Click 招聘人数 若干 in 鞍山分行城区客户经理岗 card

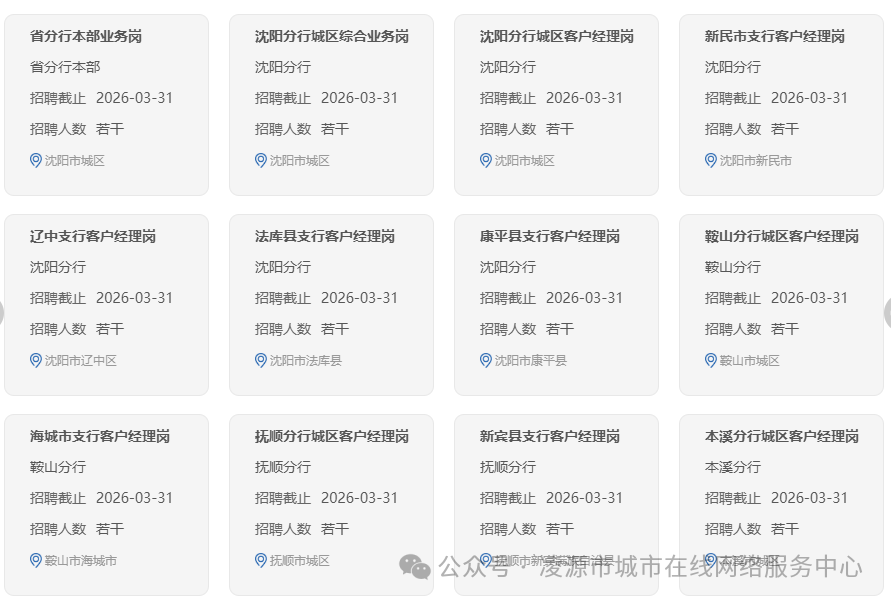[x=752, y=329]
